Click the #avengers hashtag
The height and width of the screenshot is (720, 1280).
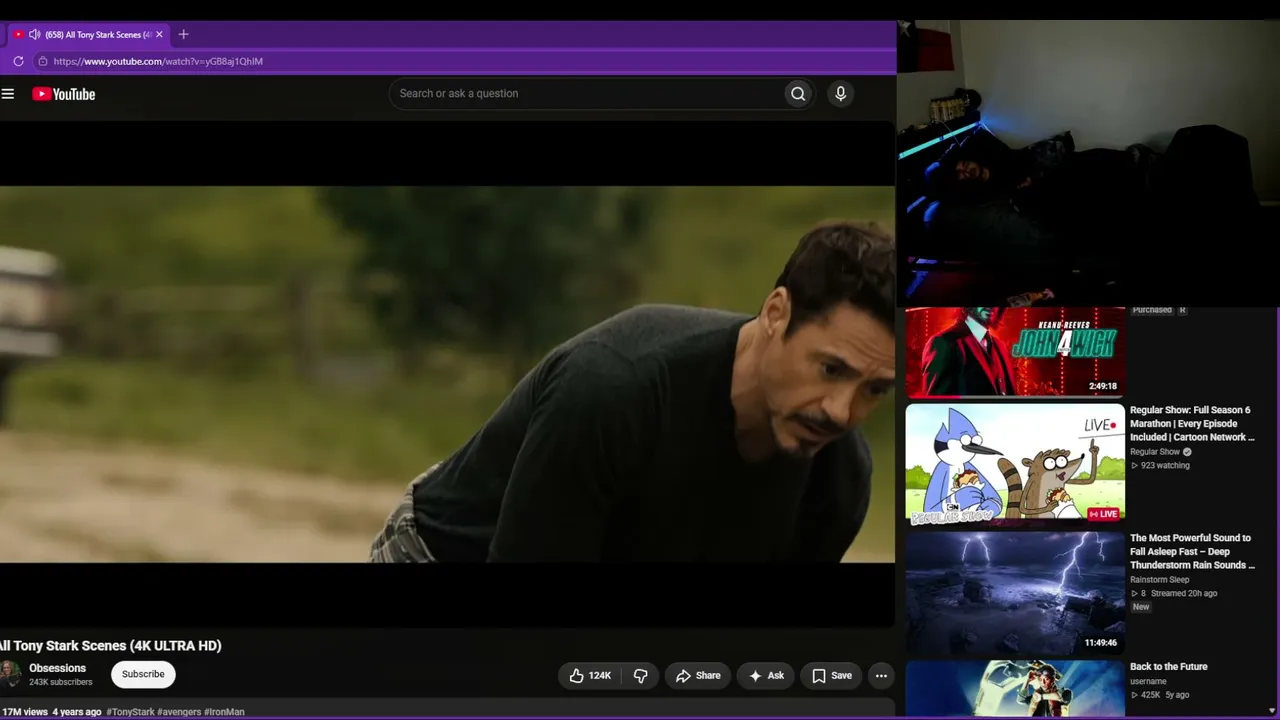click(179, 712)
